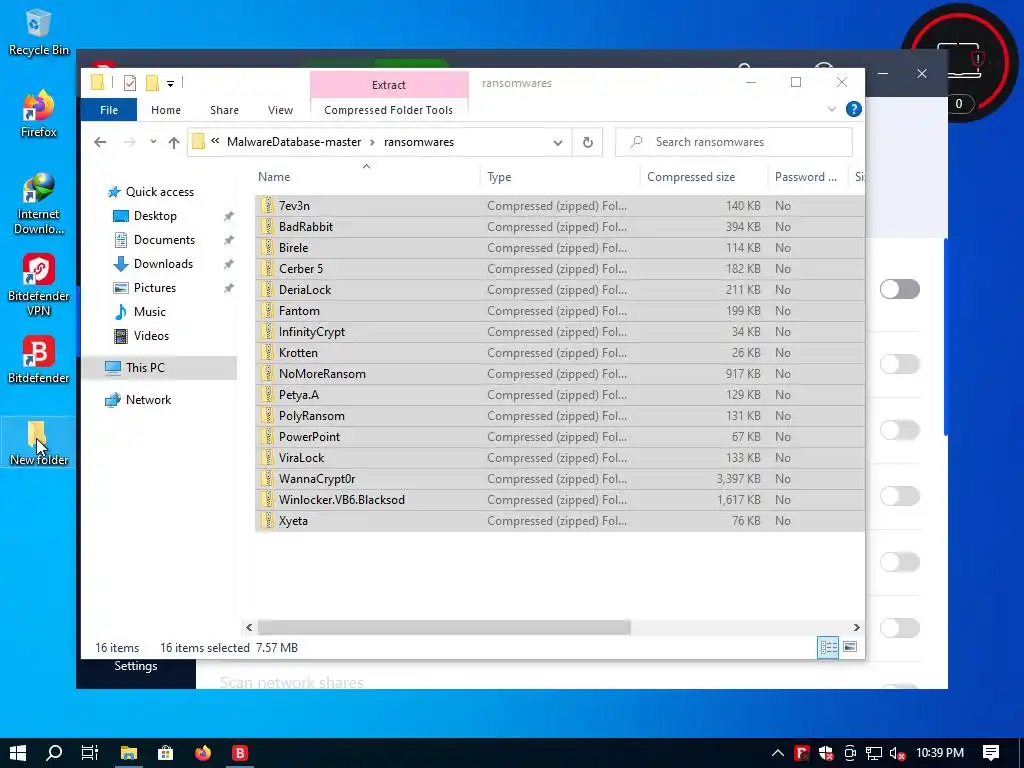Click New folder quick access toolbar icon
The height and width of the screenshot is (768, 1024).
pos(152,83)
